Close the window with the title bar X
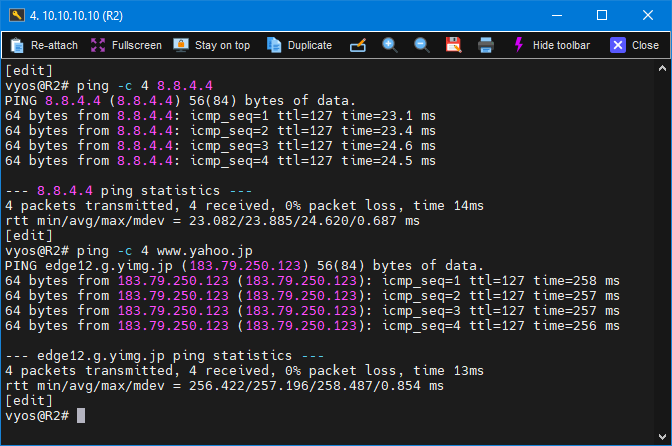 [x=648, y=15]
